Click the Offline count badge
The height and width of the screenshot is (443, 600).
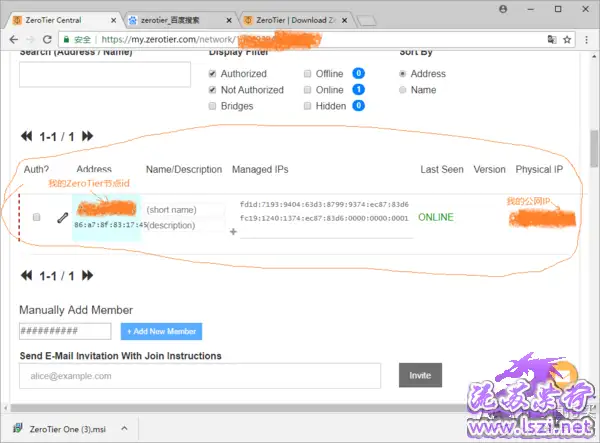[359, 73]
